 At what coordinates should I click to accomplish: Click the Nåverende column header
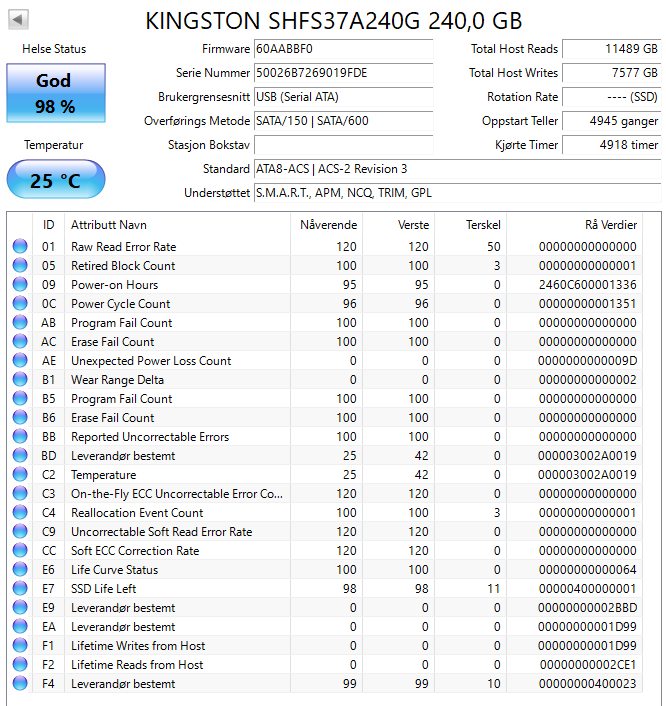coord(328,225)
